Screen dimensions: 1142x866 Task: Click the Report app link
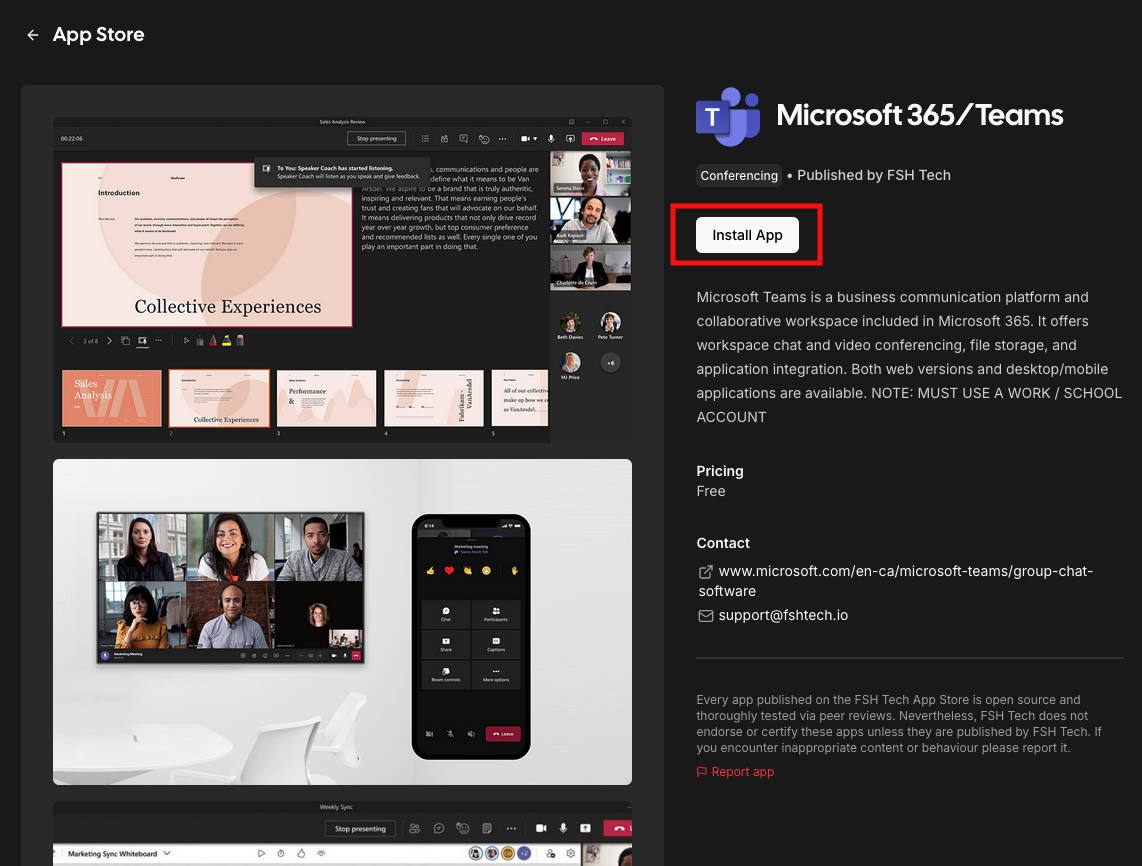[x=742, y=772]
